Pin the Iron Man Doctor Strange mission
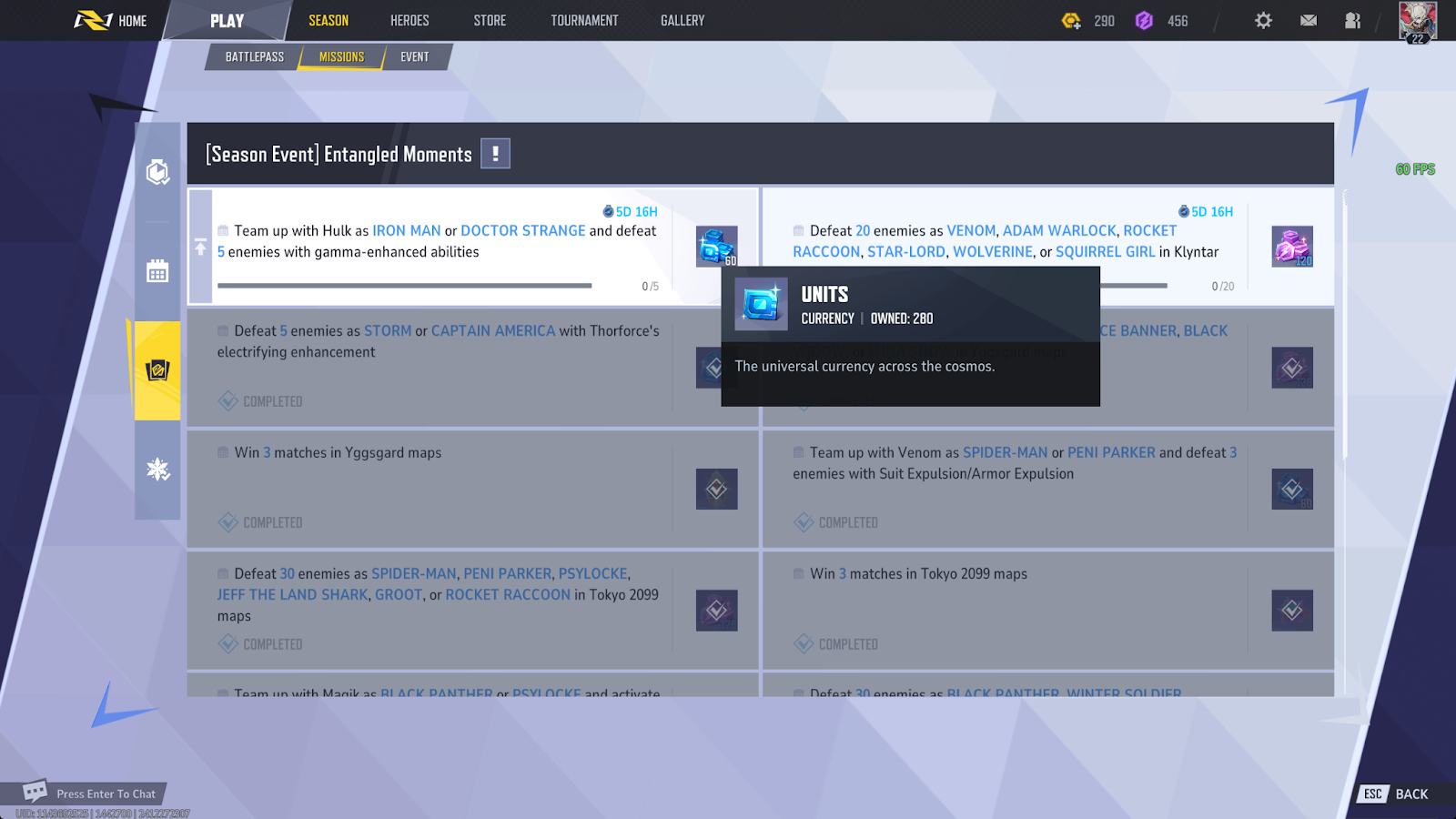1456x819 pixels. 200,247
